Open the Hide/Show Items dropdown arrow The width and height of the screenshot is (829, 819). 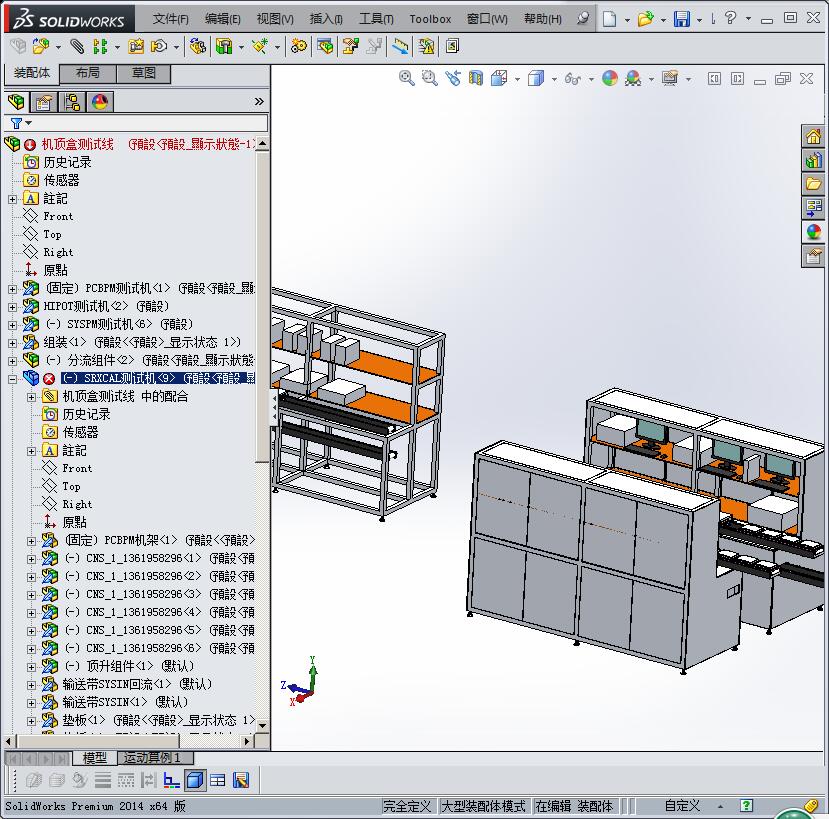591,80
